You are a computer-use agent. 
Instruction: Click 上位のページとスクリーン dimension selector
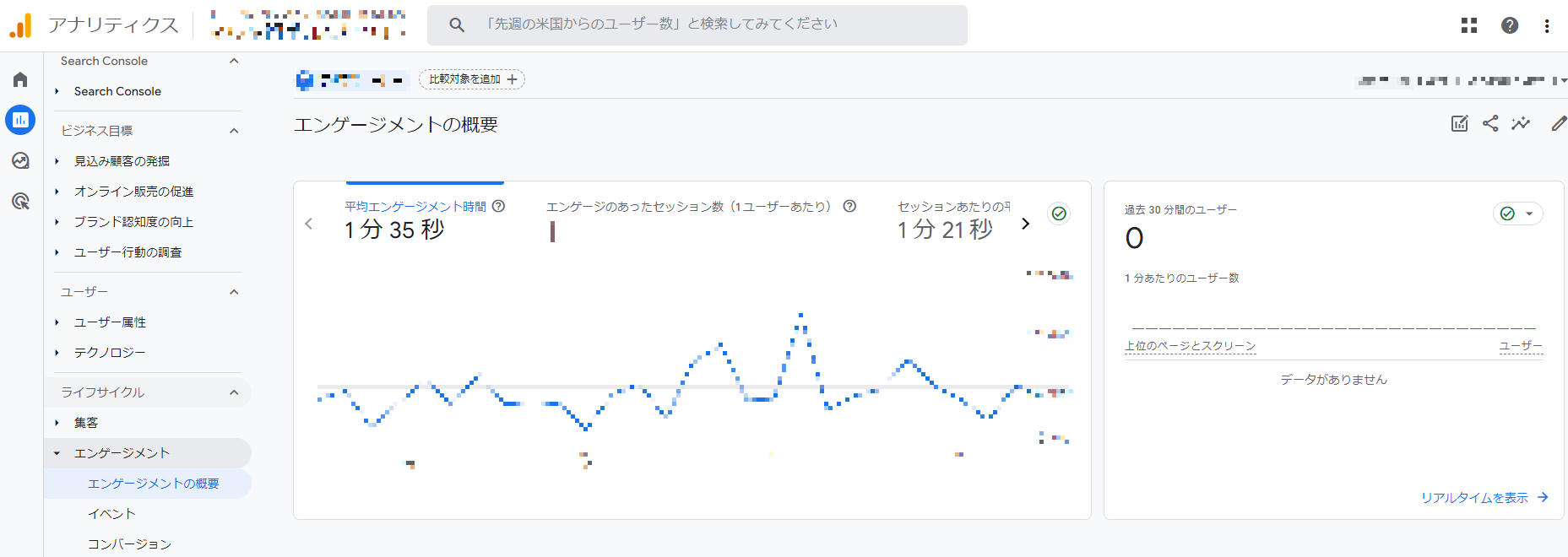tap(1190, 346)
